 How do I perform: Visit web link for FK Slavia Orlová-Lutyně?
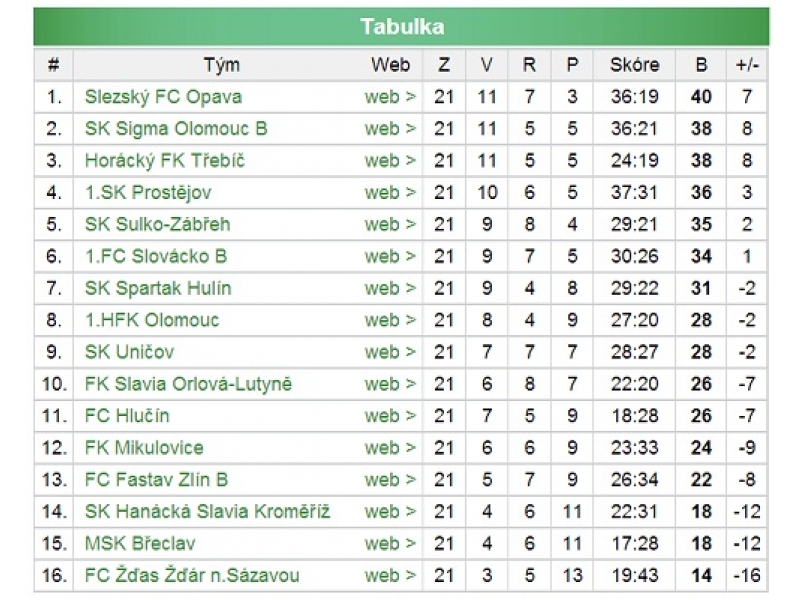pyautogui.click(x=390, y=385)
